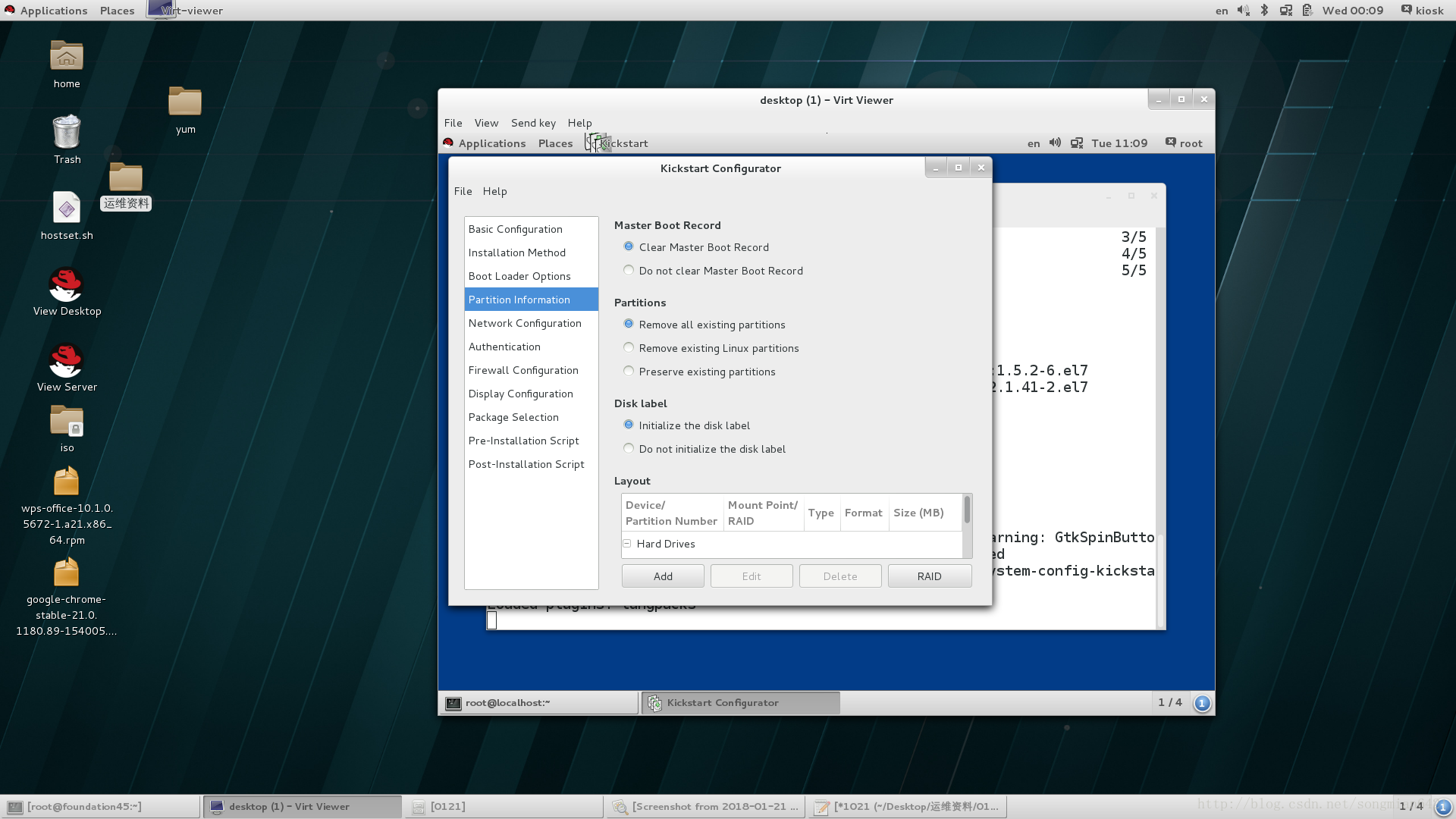Switch to root@foundation45 terminal taskbar button
1456x819 pixels.
101,807
